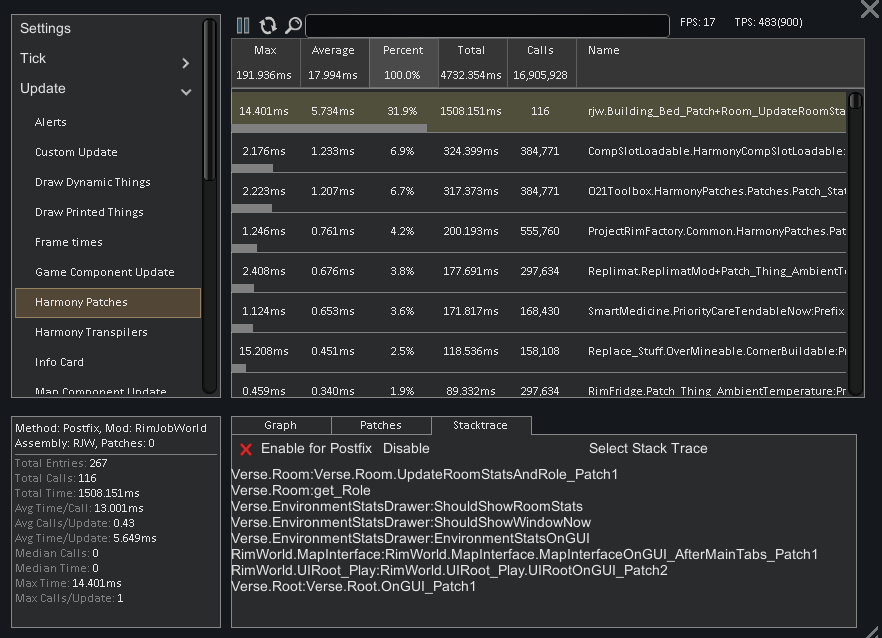Image resolution: width=882 pixels, height=638 pixels.
Task: Select Harmony Patches entry
Action: click(x=107, y=303)
